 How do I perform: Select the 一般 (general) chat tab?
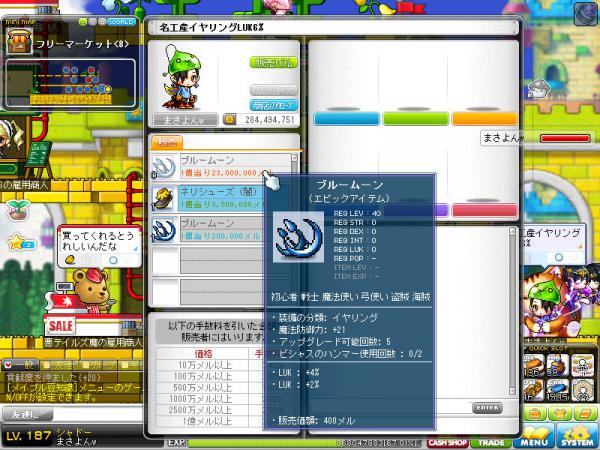[x=20, y=365]
